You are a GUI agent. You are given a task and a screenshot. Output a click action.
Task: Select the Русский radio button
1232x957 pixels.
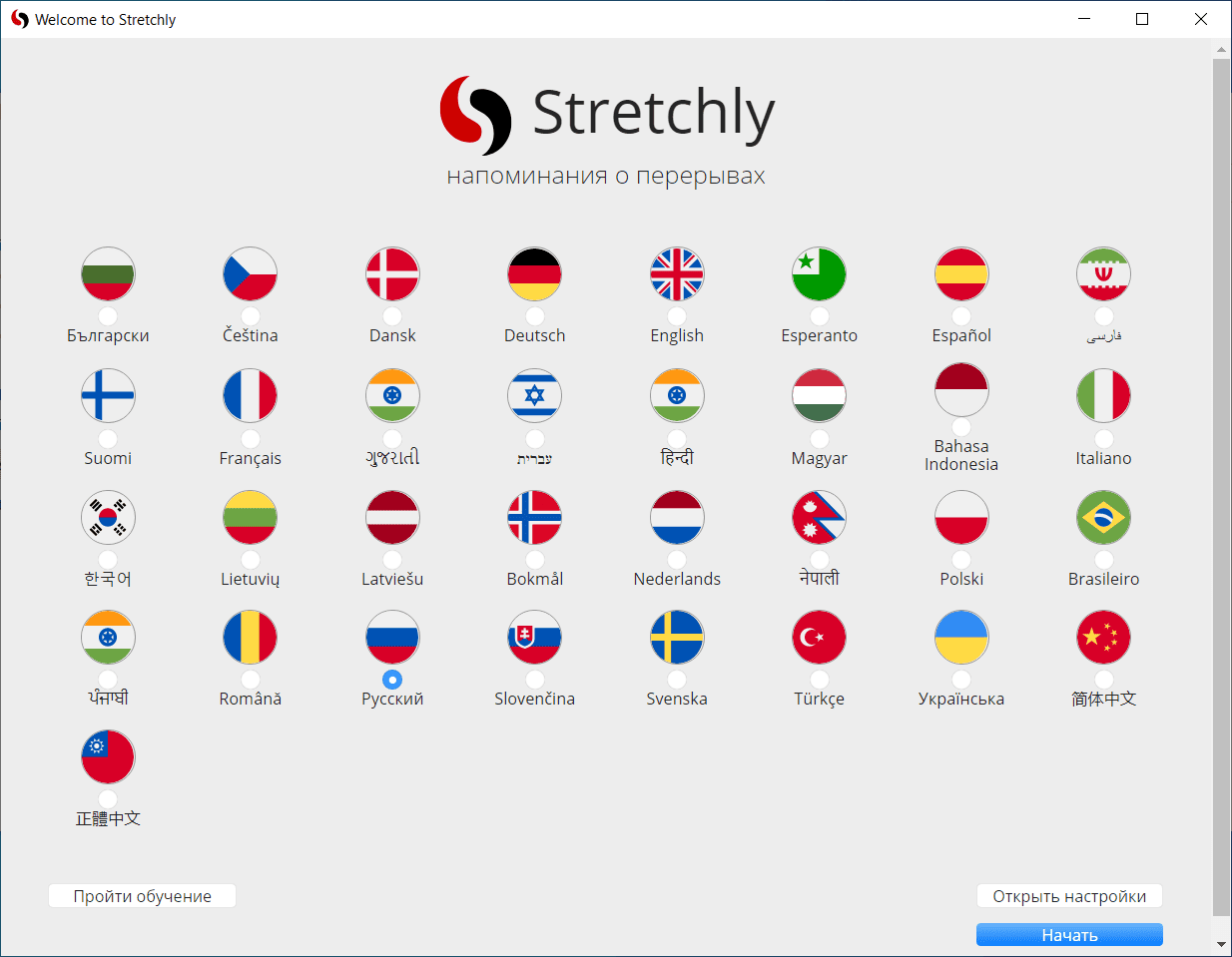tap(392, 680)
